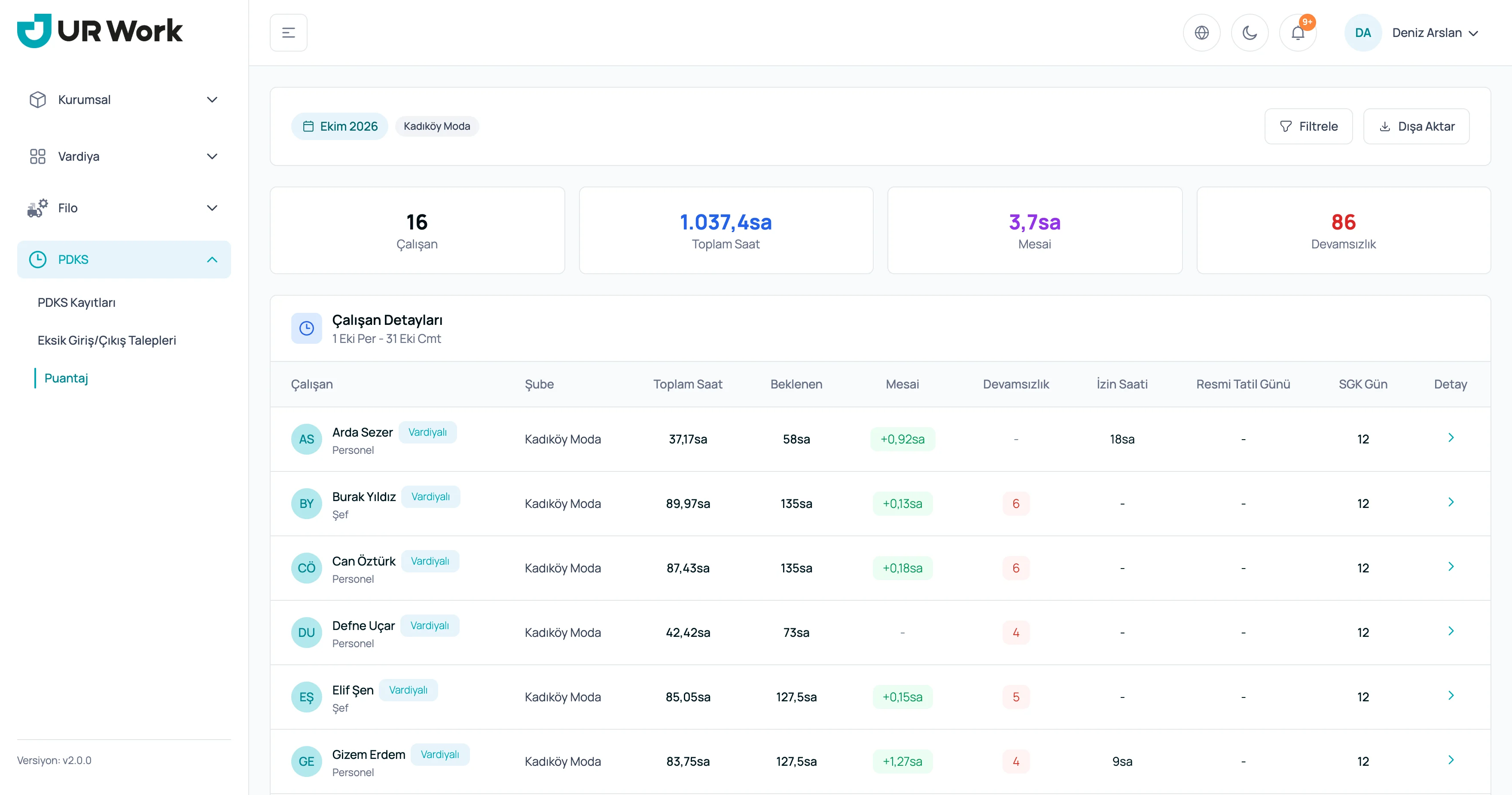The height and width of the screenshot is (795, 1512).
Task: Click the Devamsızlık column header
Action: [1015, 384]
